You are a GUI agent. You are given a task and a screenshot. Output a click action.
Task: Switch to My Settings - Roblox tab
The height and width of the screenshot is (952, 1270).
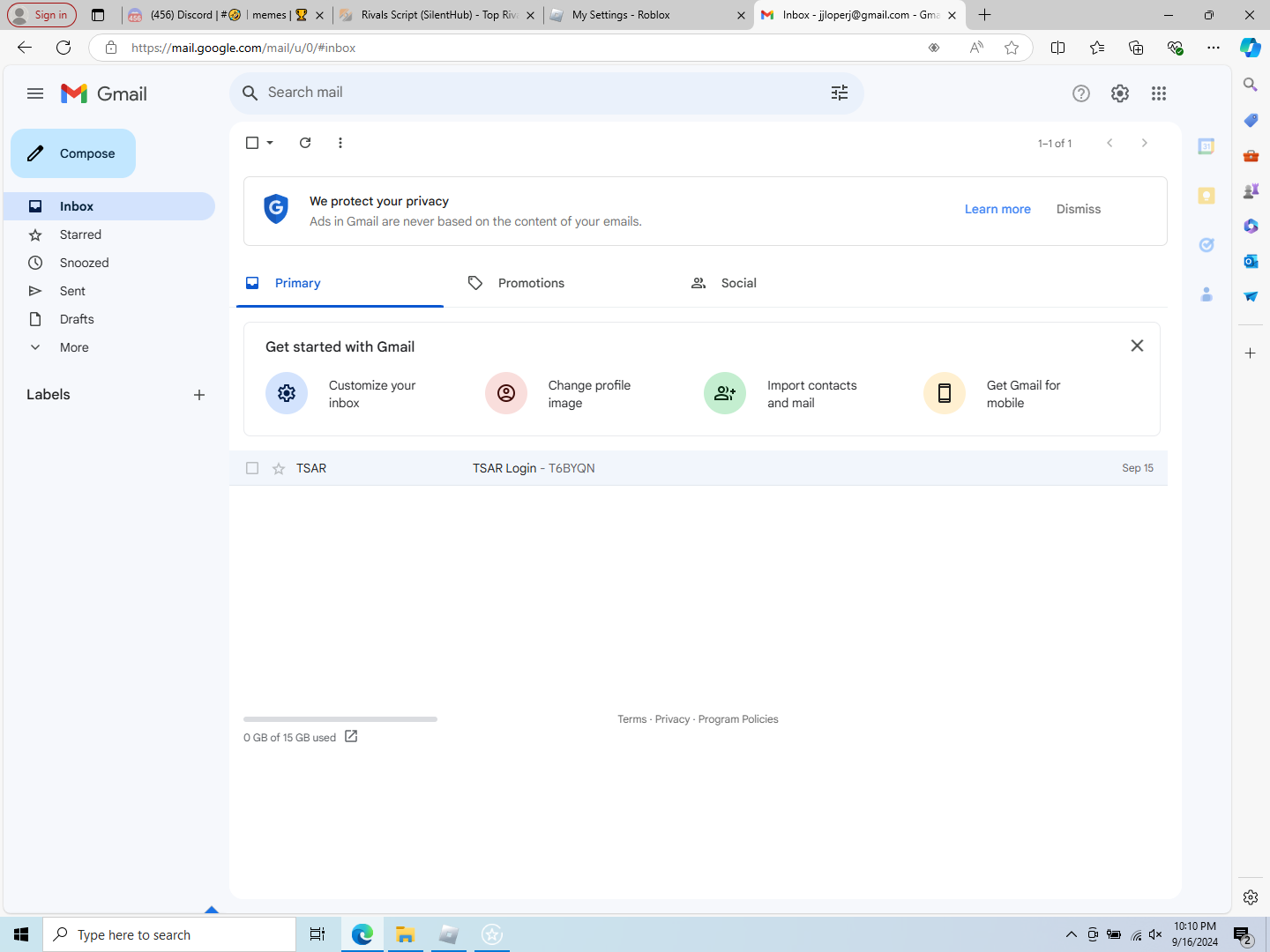(x=648, y=15)
